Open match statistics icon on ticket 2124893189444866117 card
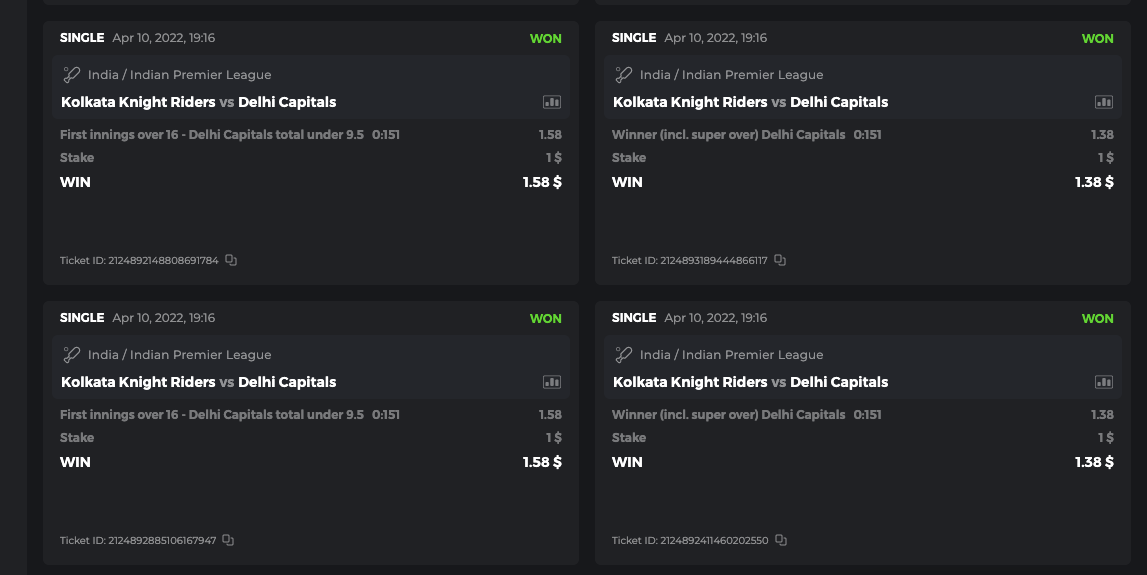Screen dimensions: 1147x575 click(x=1104, y=102)
